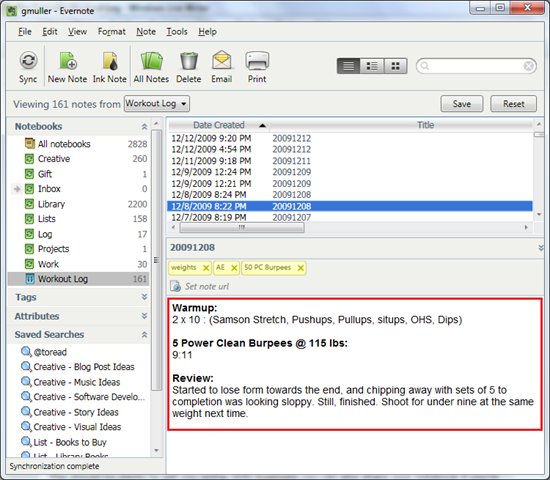This screenshot has height=480, width=550.
Task: Run Creative - Music Ideas search
Action: tap(71, 382)
